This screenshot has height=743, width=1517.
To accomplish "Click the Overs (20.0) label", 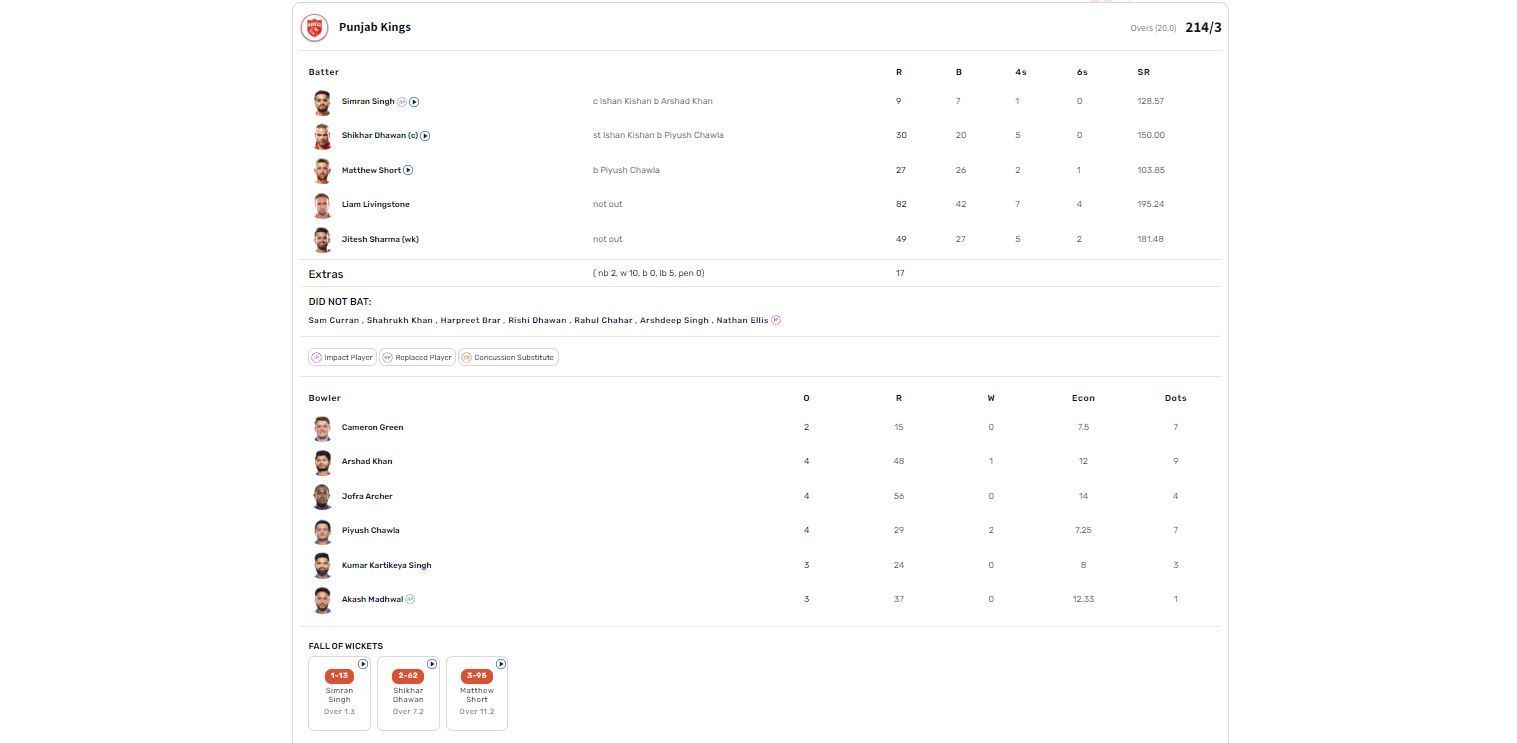I will (1153, 28).
